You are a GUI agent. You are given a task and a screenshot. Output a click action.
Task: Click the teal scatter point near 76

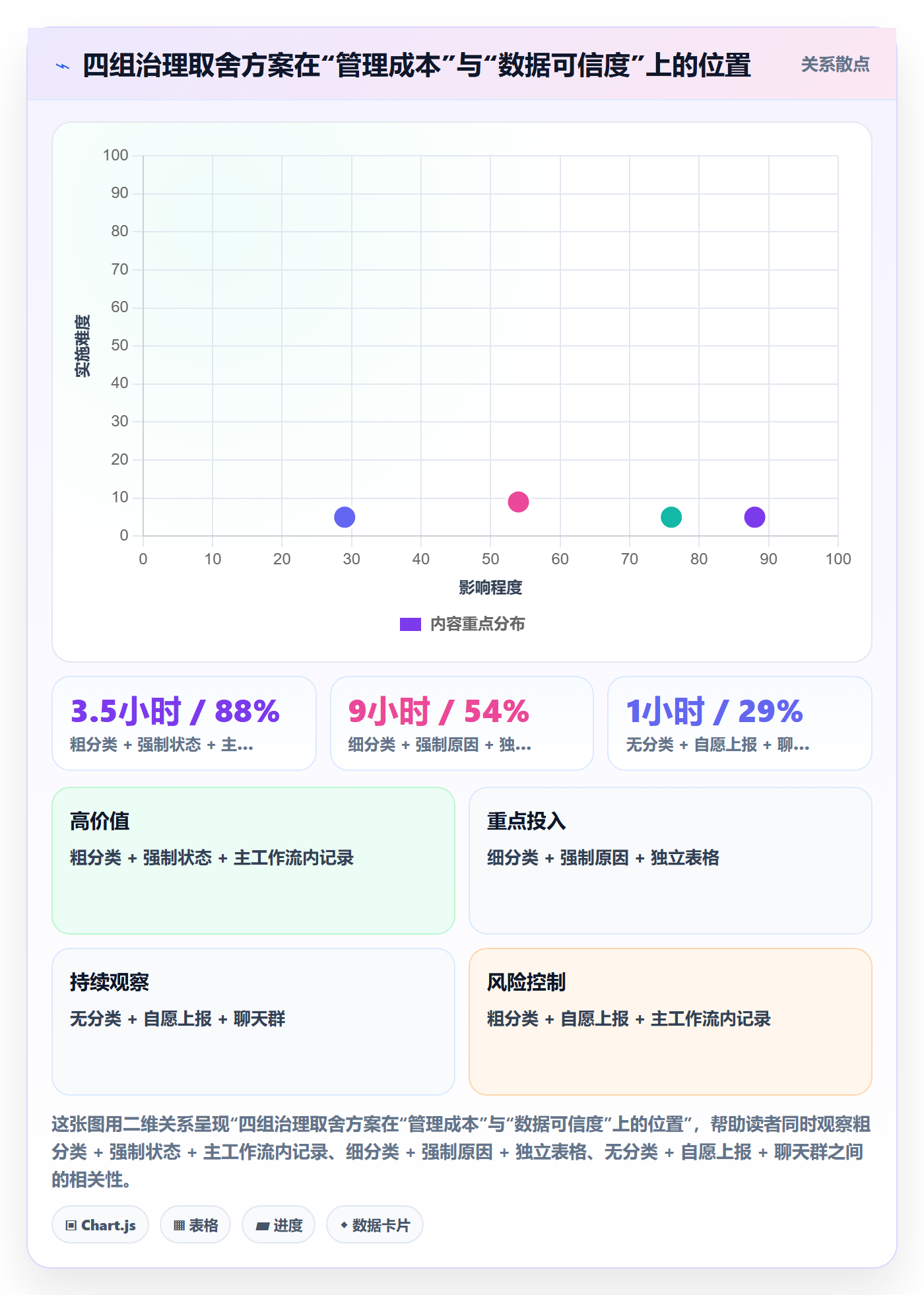point(671,517)
